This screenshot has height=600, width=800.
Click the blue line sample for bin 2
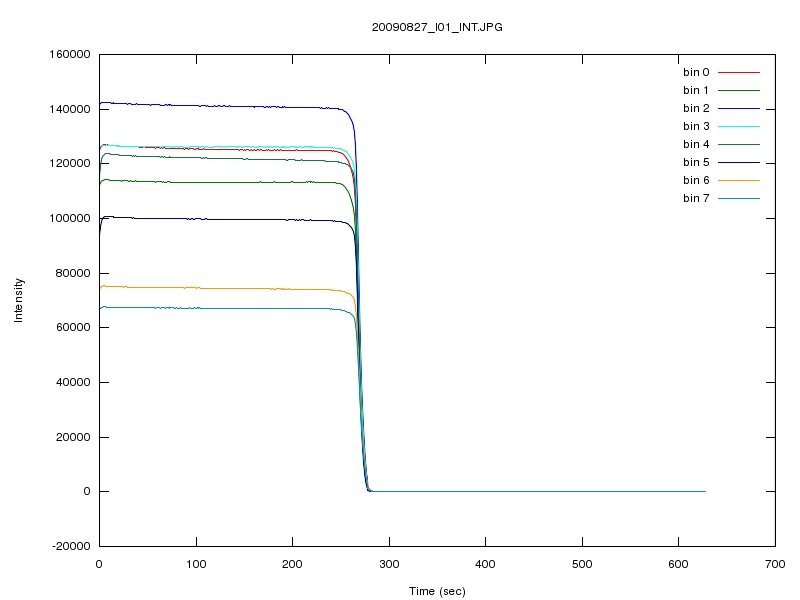coord(739,108)
